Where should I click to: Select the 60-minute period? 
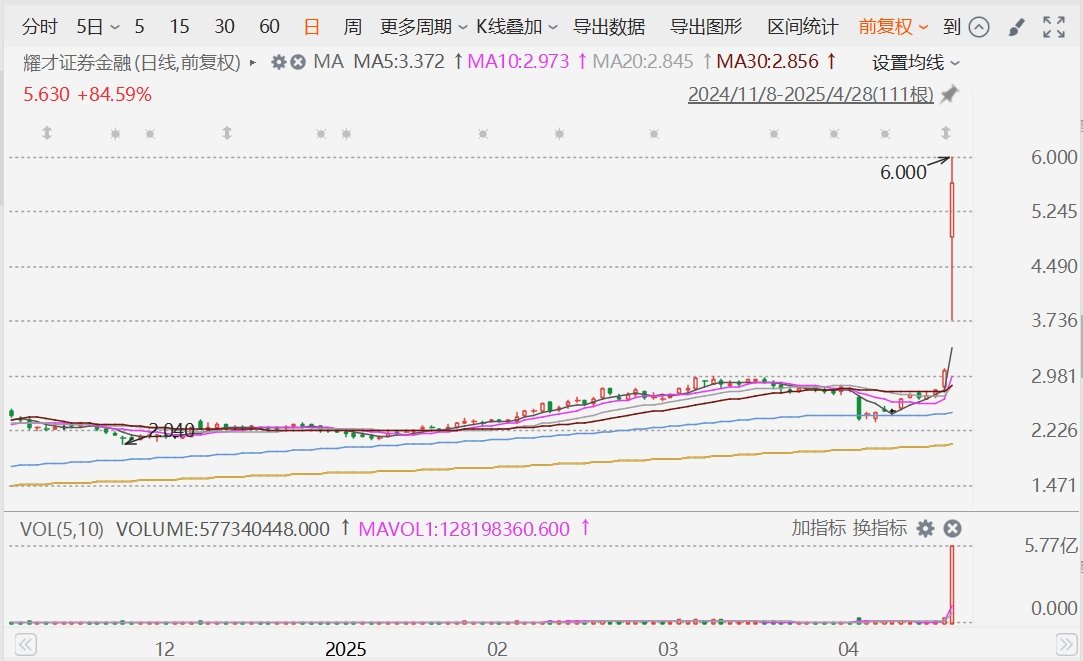(269, 27)
